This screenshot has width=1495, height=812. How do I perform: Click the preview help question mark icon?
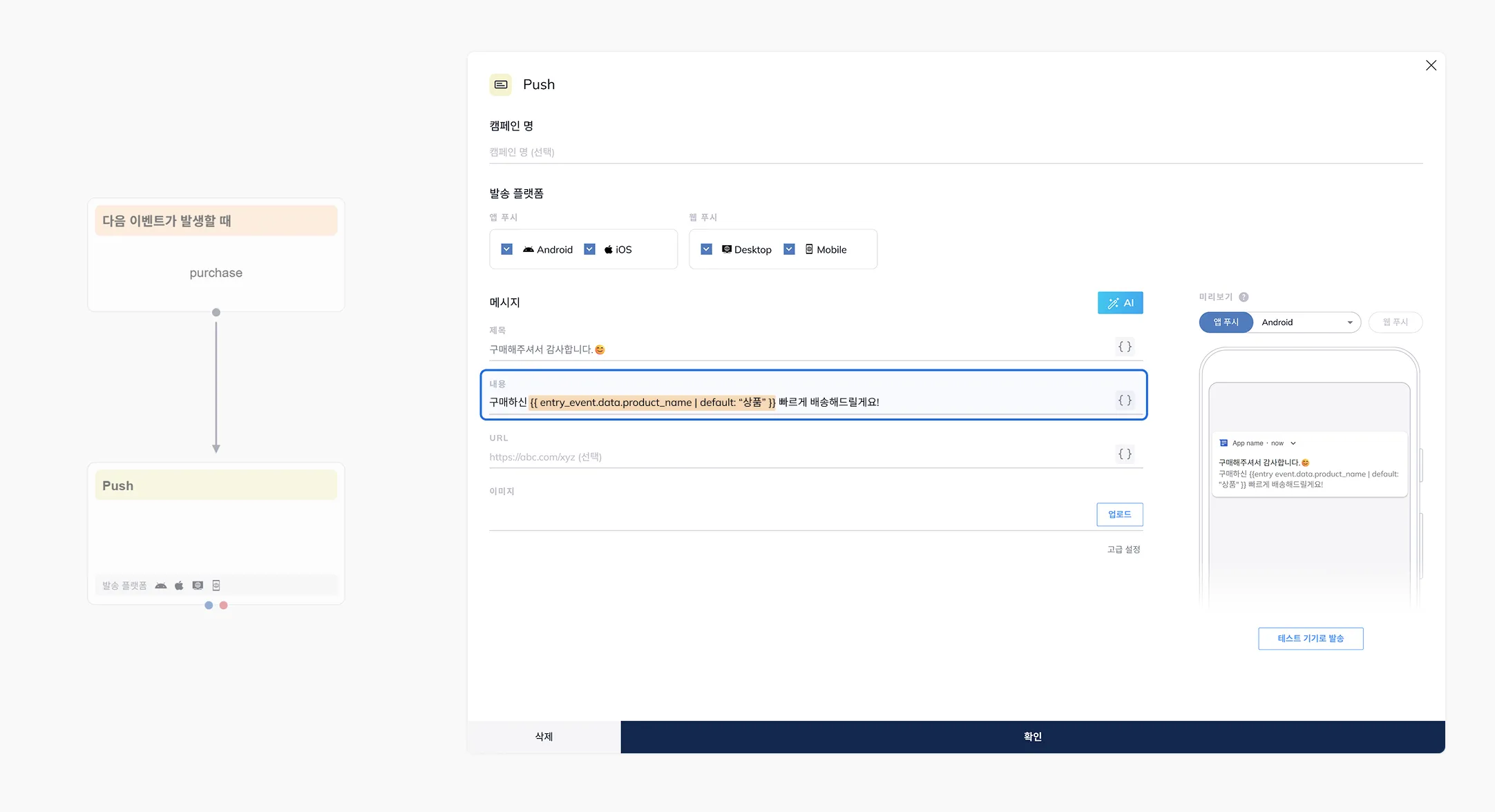point(1244,297)
